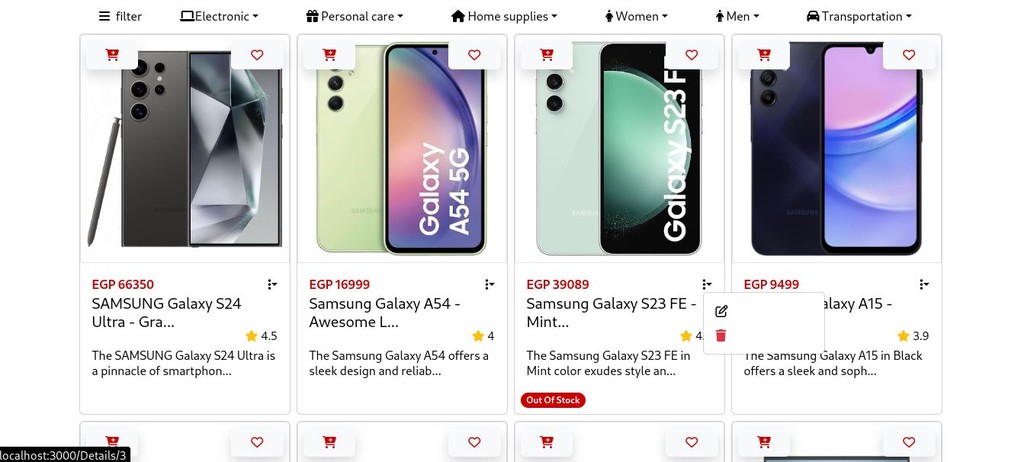Image resolution: width=1024 pixels, height=462 pixels.
Task: Click the star rating on Galaxy A54
Action: pos(483,336)
